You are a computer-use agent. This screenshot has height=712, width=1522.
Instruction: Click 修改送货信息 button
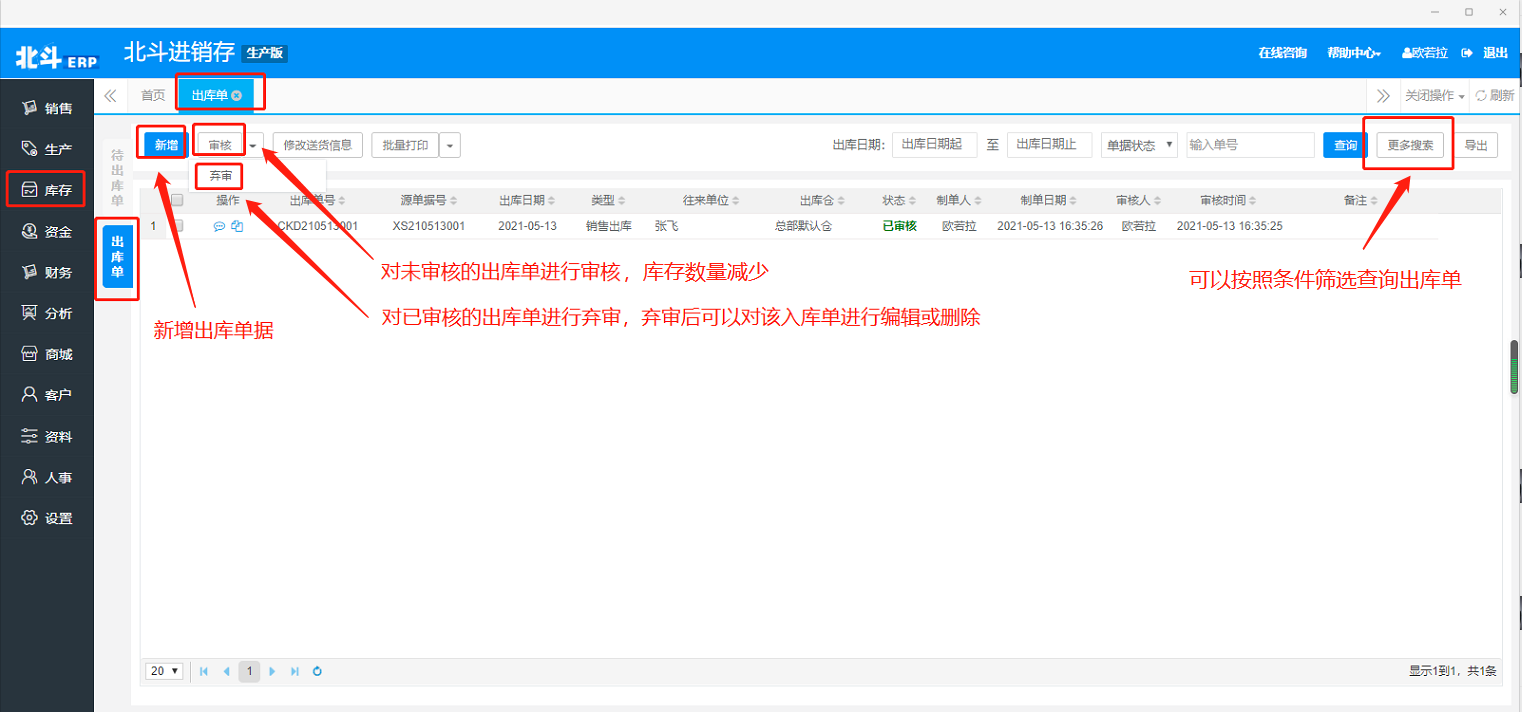pyautogui.click(x=317, y=146)
